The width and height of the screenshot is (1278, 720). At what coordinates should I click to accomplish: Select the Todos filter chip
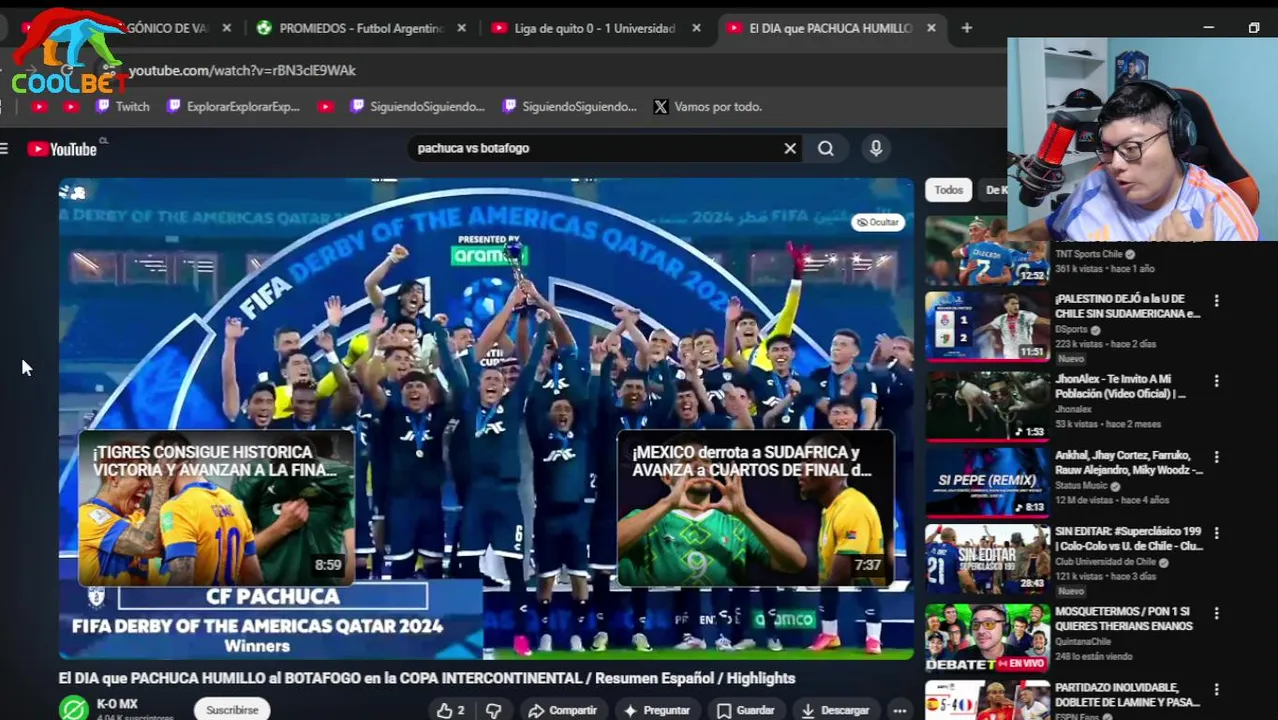click(948, 190)
